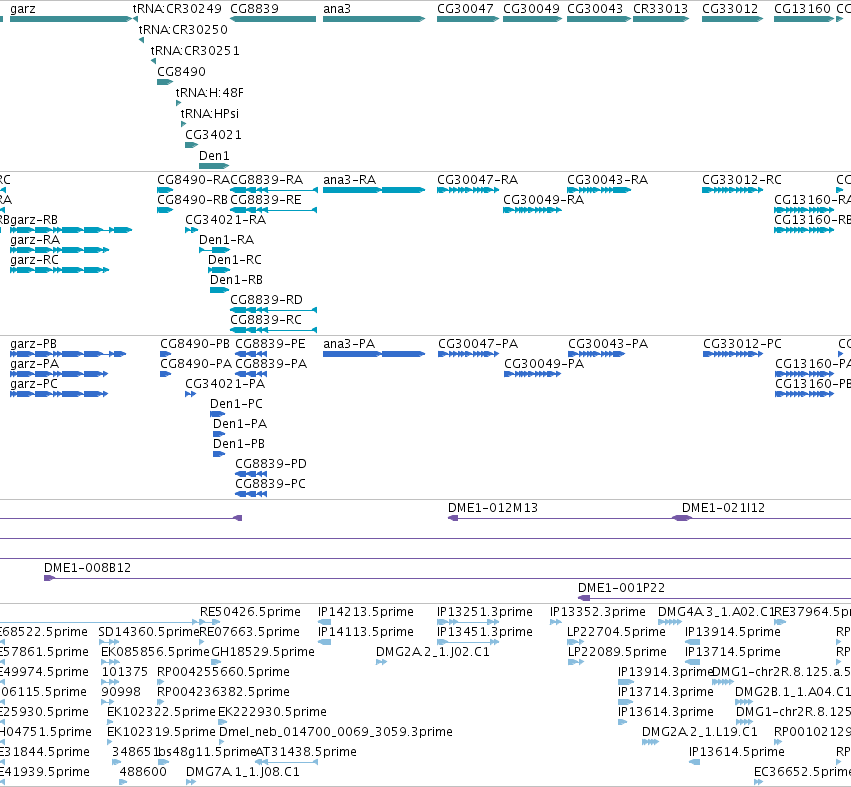Select the RE50426.5prime EST label
Viewport: 851px width, 787px height.
point(250,612)
